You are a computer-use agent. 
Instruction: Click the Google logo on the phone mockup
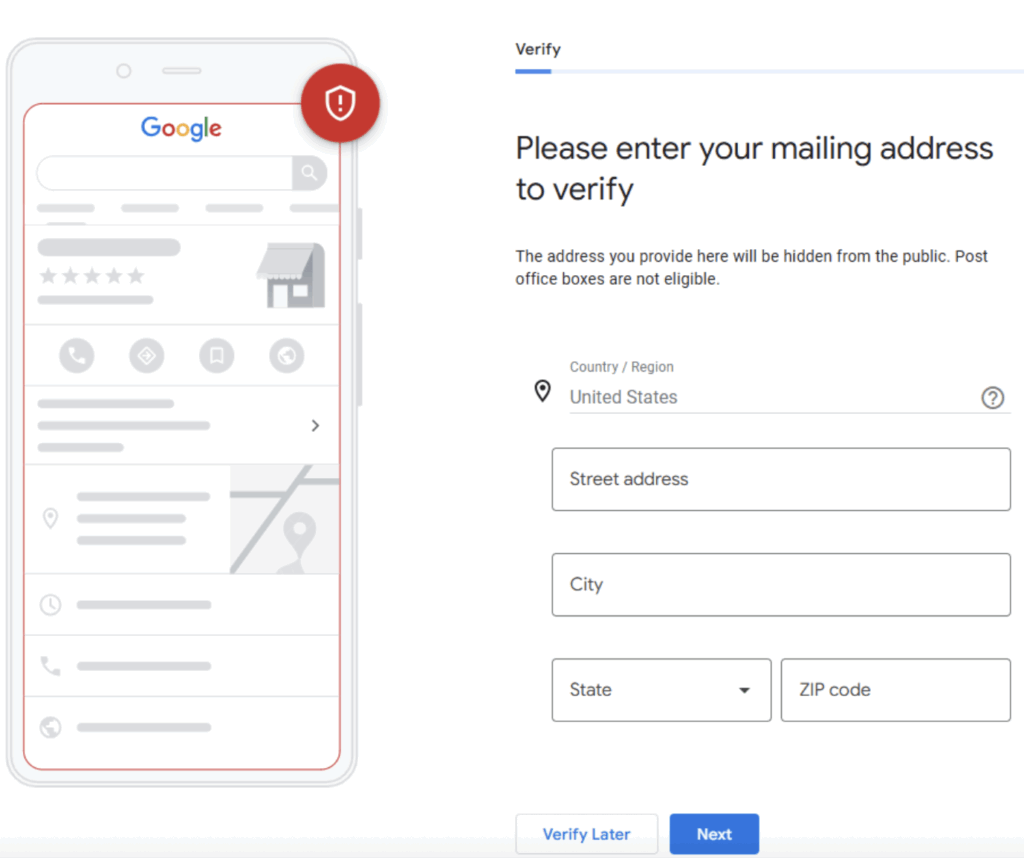click(x=181, y=128)
